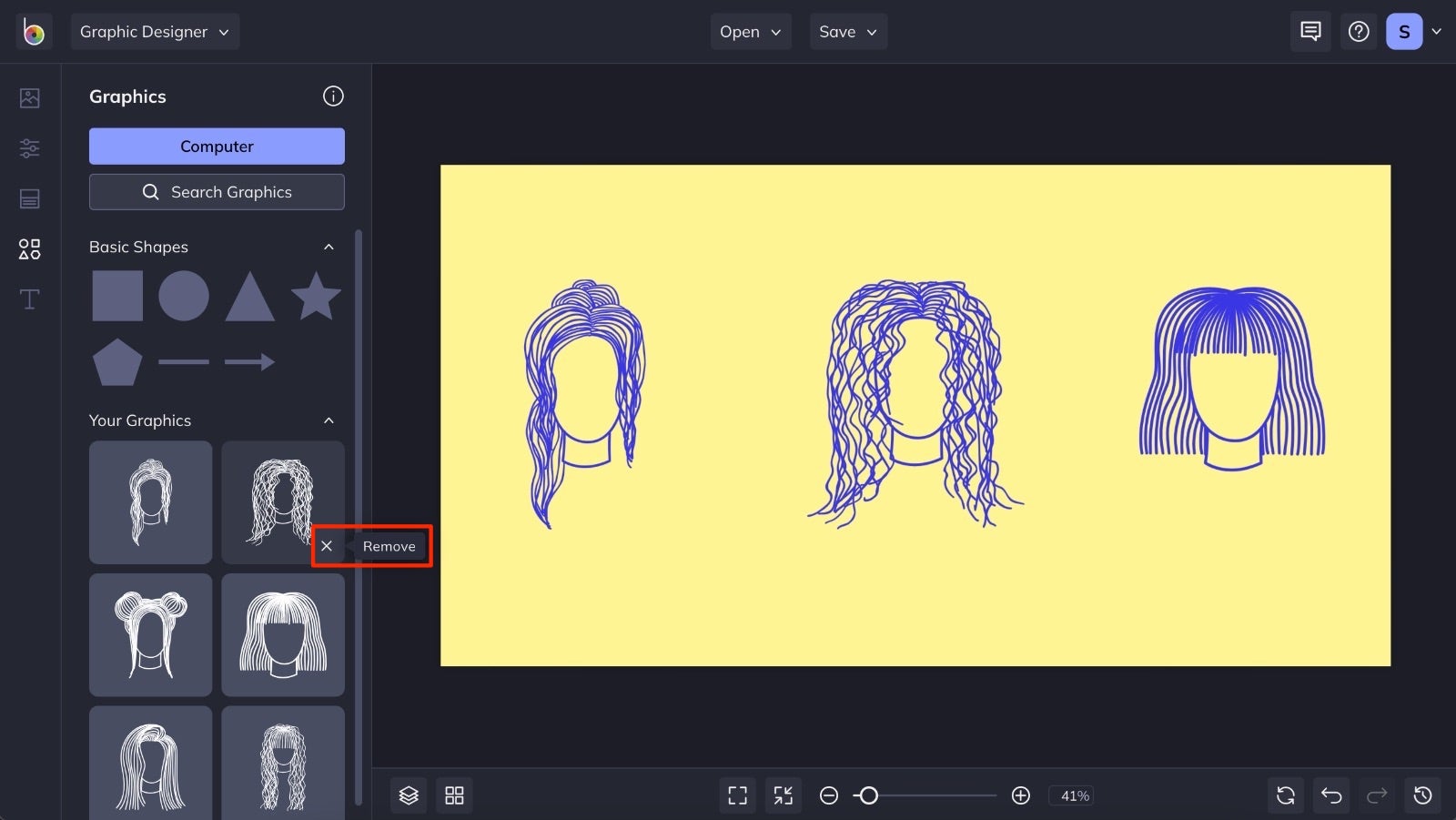Click Remove in the context menu
1456x820 pixels.
pyautogui.click(x=389, y=546)
